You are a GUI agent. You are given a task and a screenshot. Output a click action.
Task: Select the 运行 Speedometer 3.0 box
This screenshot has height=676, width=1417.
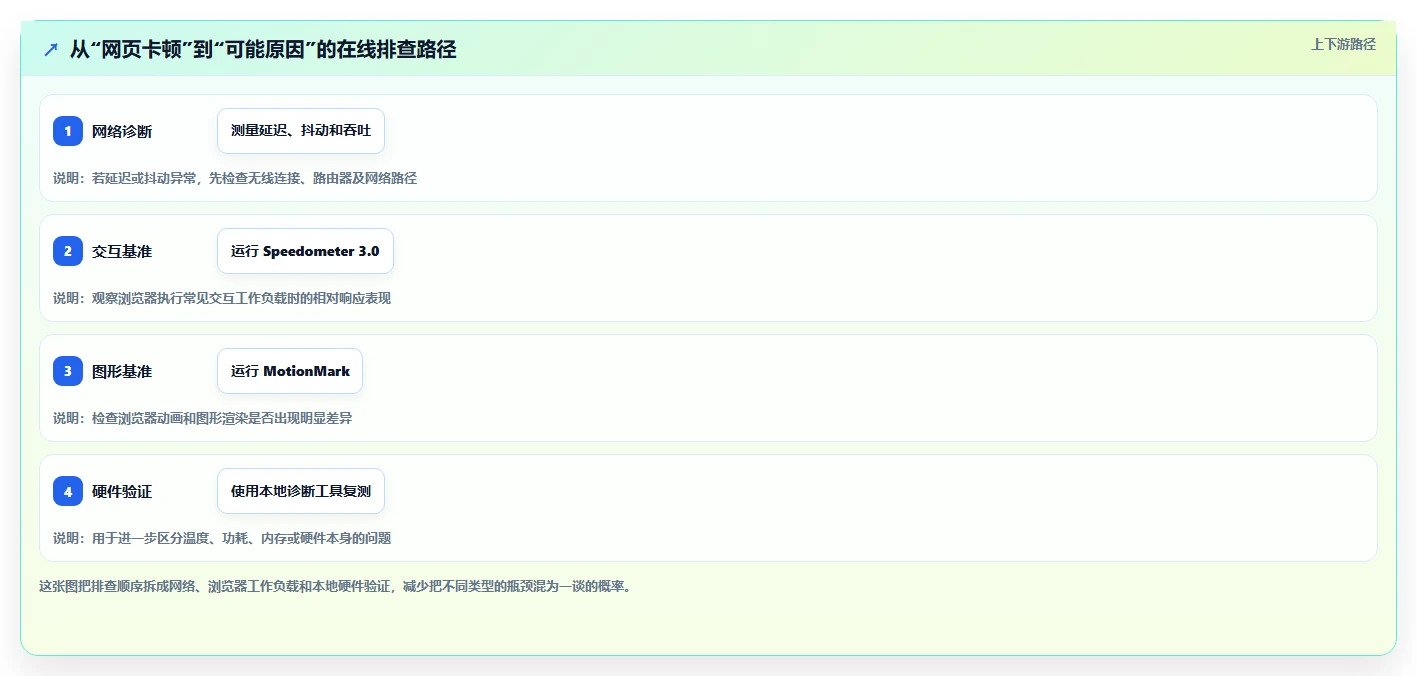[x=305, y=251]
